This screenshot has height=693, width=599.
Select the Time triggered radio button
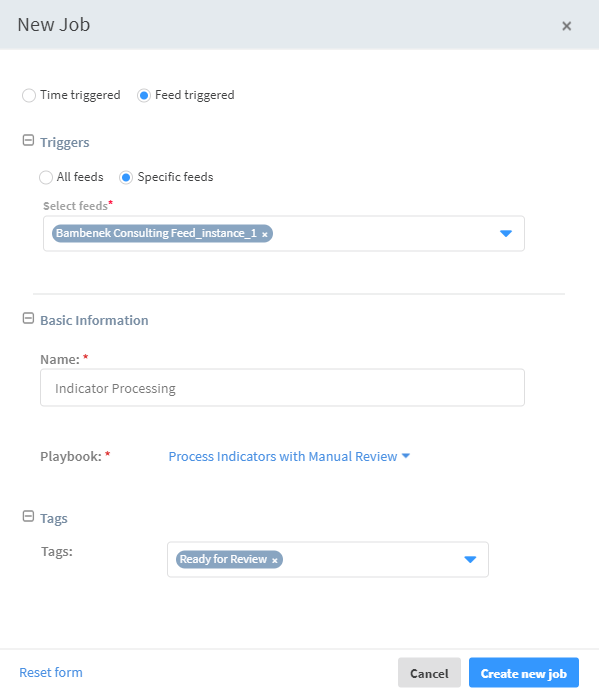pyautogui.click(x=29, y=95)
